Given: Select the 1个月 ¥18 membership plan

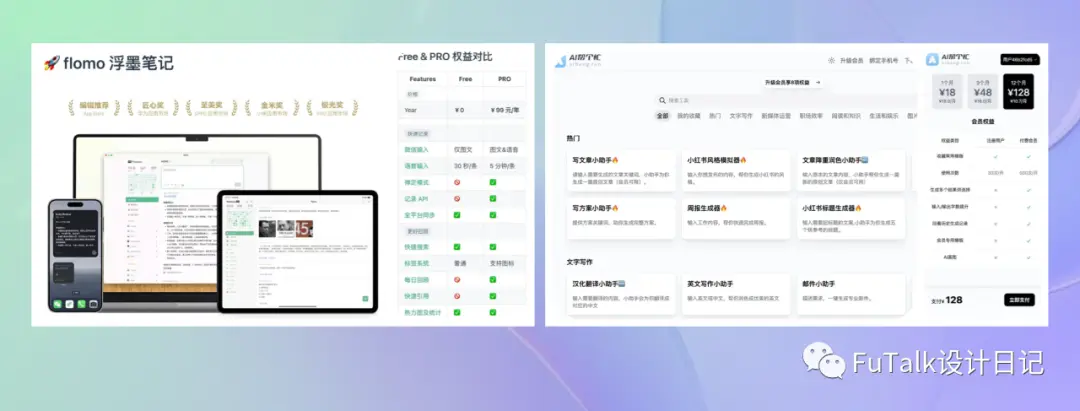Looking at the screenshot, I should pos(947,92).
